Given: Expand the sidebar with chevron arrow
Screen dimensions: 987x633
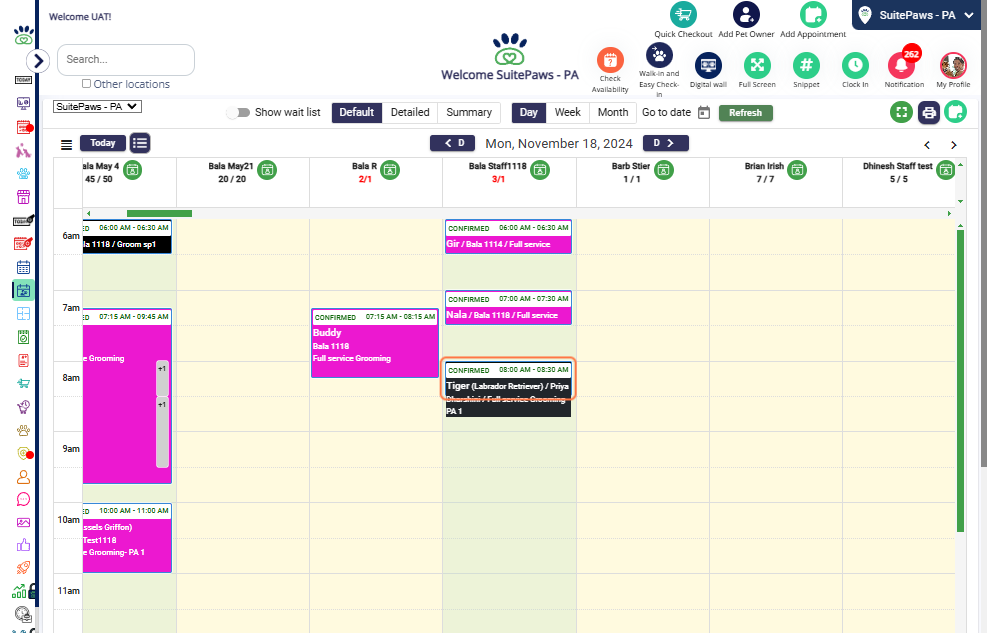Looking at the screenshot, I should pos(38,60).
